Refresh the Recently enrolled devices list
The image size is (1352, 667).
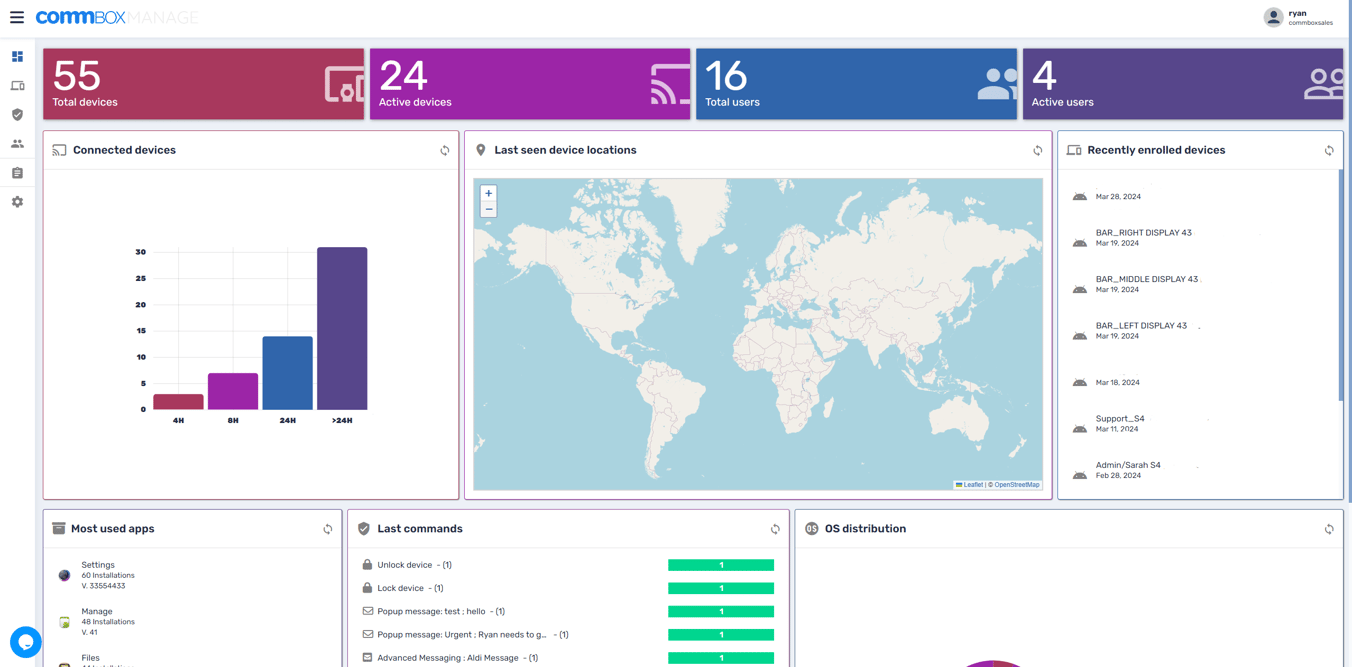(1328, 150)
